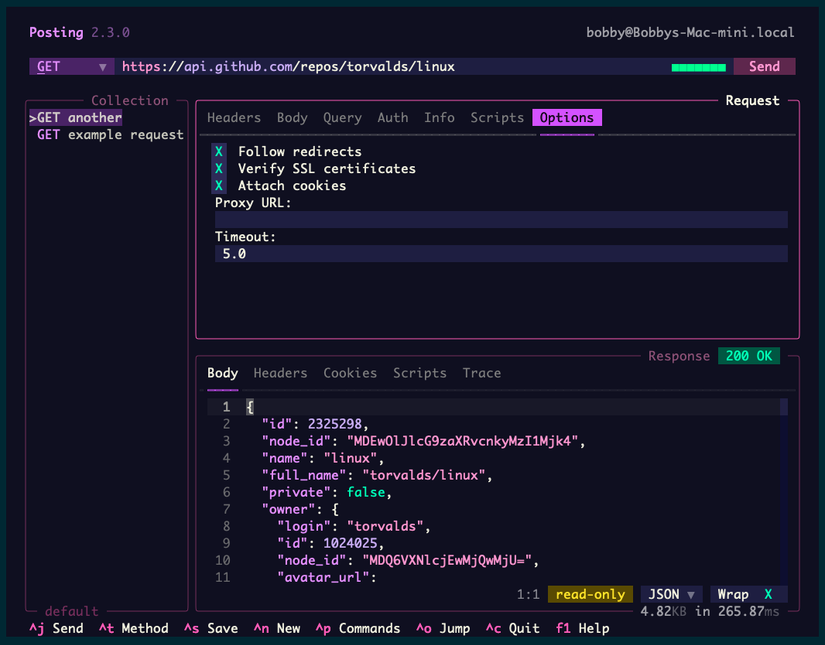Switch to the Scripts request tab
The image size is (825, 645).
(x=497, y=117)
